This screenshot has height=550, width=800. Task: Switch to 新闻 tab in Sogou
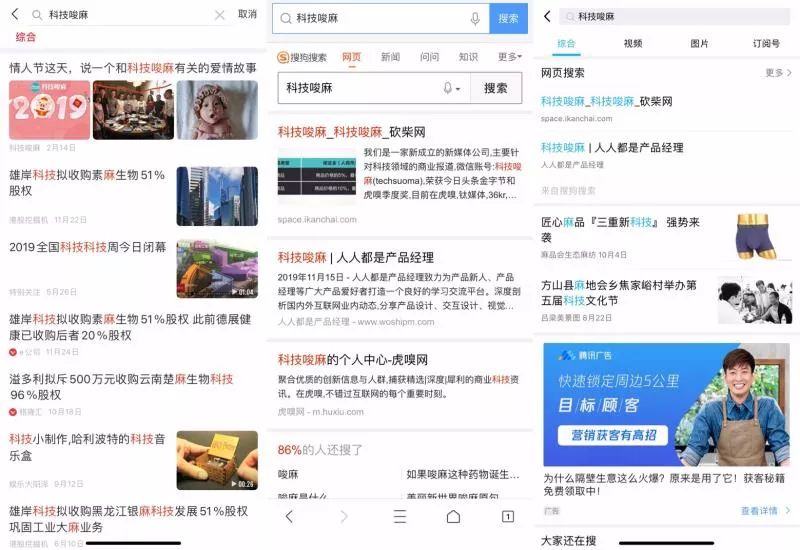390,57
